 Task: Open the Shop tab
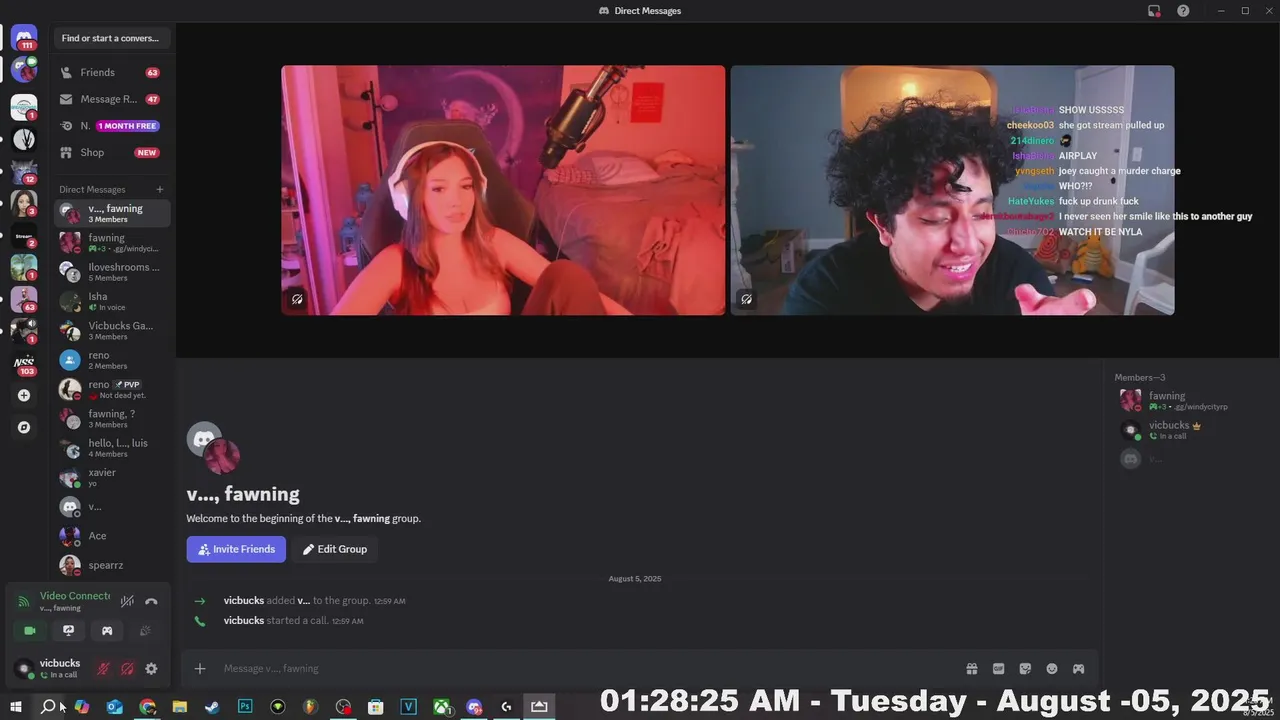pos(112,152)
